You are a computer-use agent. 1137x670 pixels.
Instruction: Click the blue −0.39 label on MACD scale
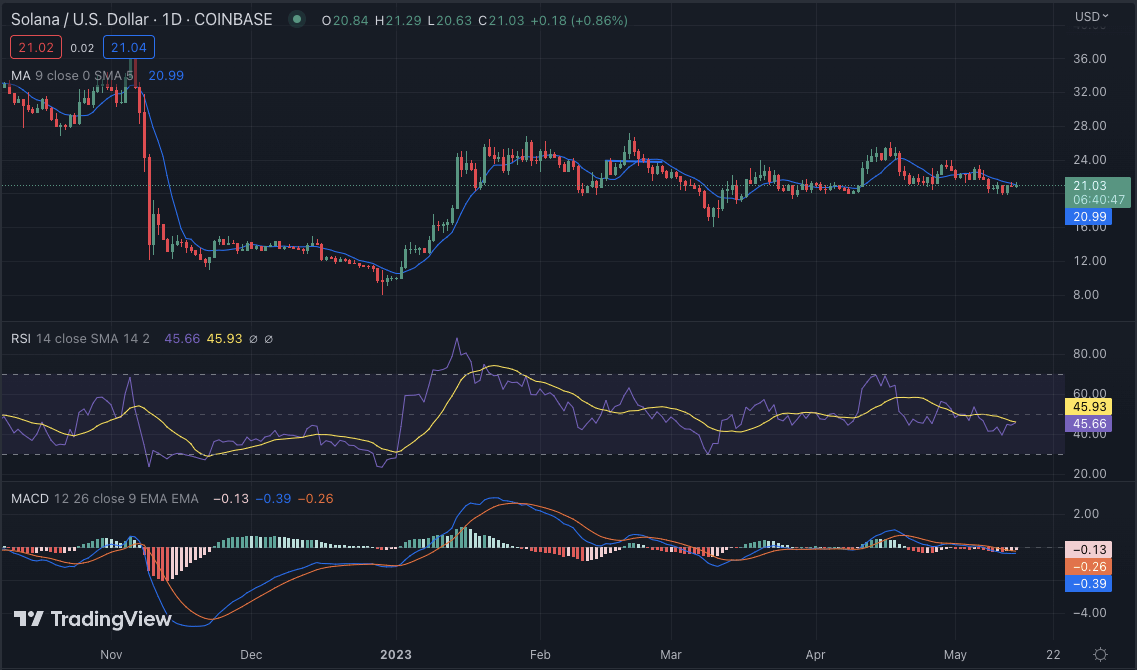coord(1088,584)
